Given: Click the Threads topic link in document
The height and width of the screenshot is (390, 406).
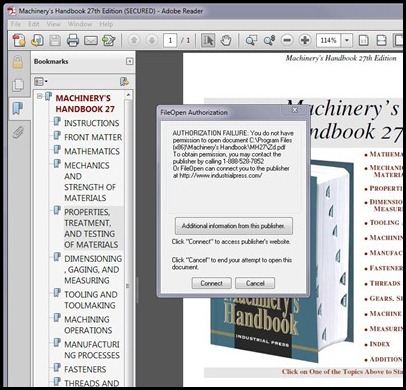Looking at the screenshot, I should point(385,283).
